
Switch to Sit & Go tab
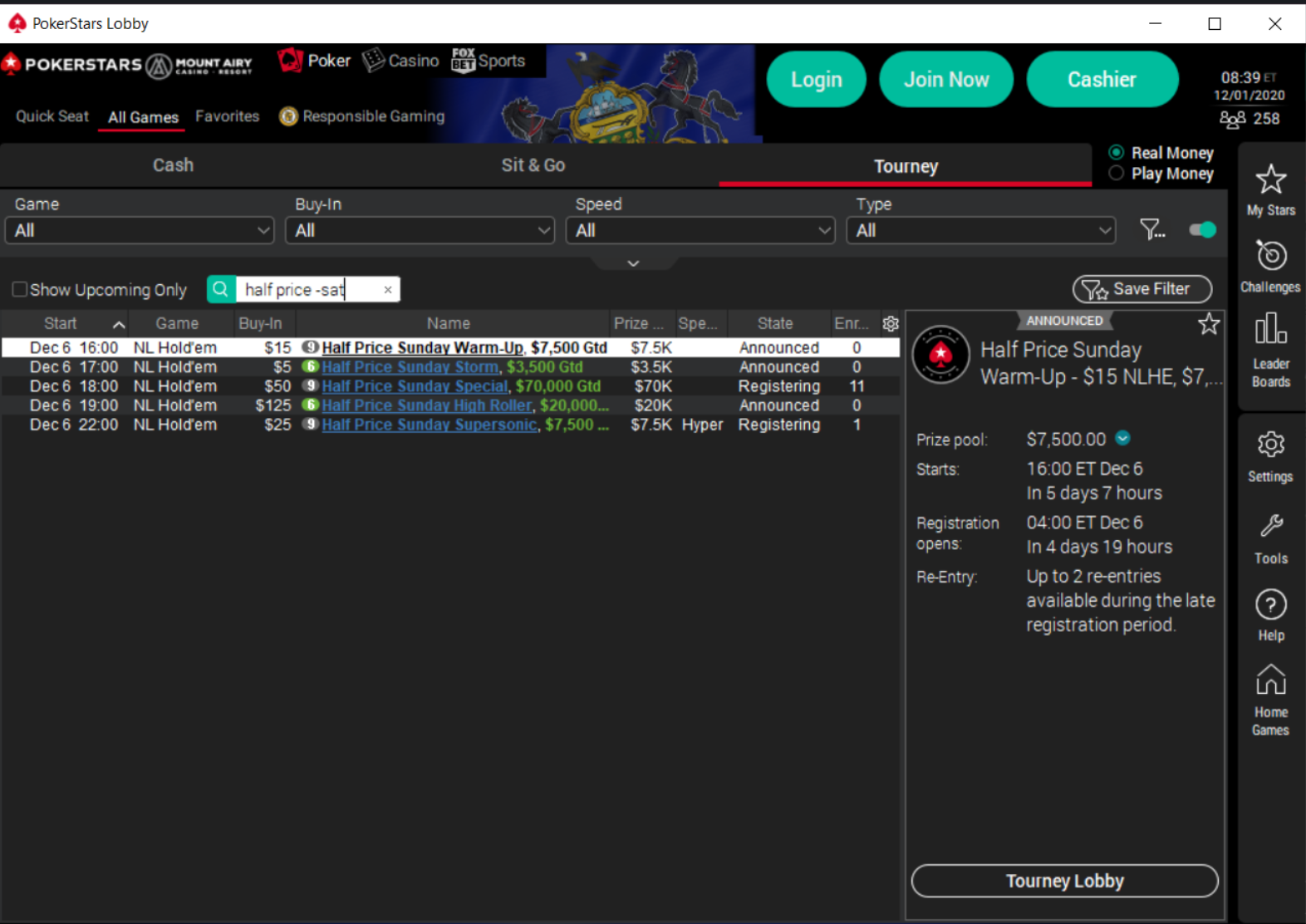point(533,165)
